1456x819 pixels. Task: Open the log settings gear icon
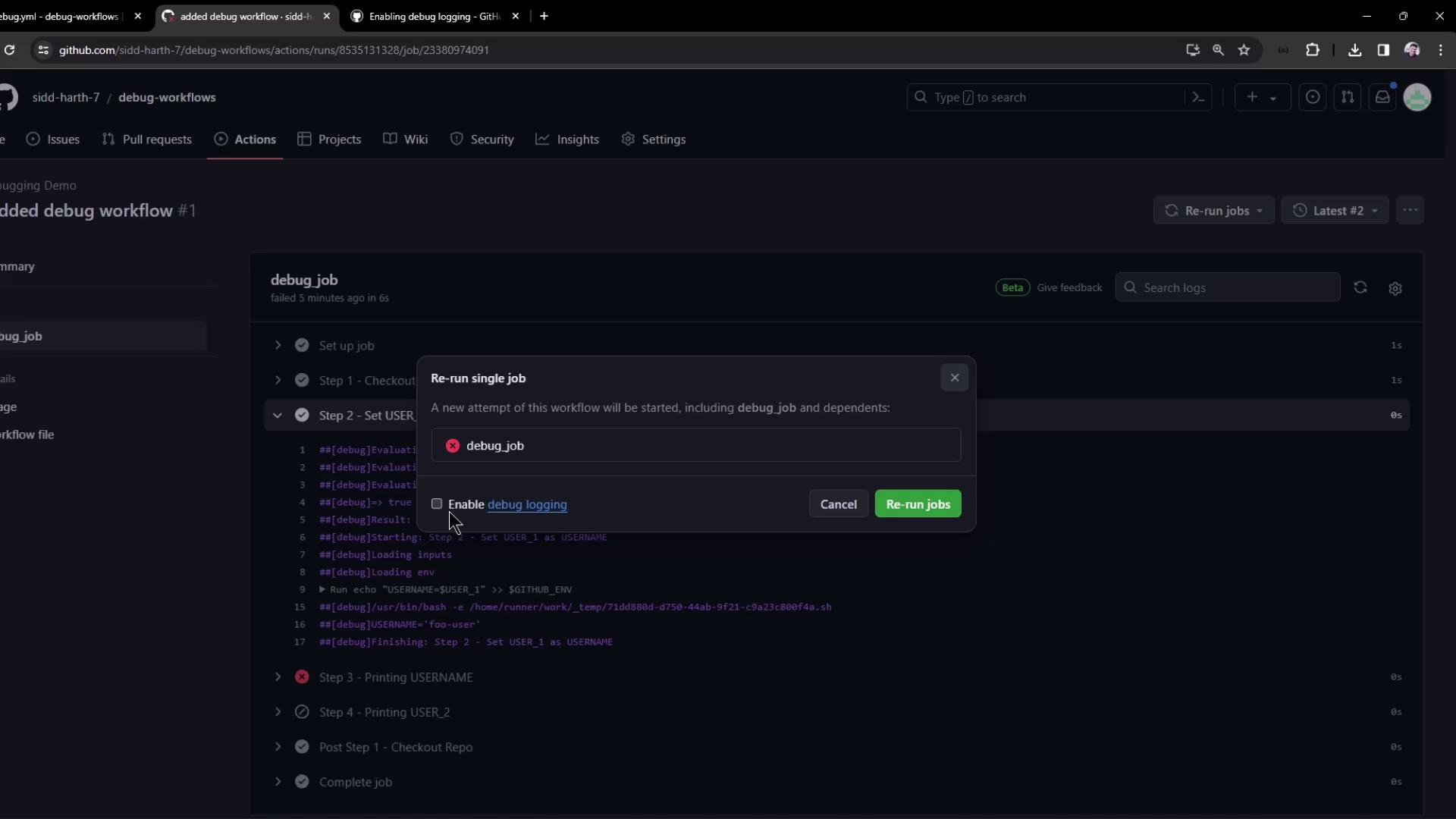point(1395,288)
